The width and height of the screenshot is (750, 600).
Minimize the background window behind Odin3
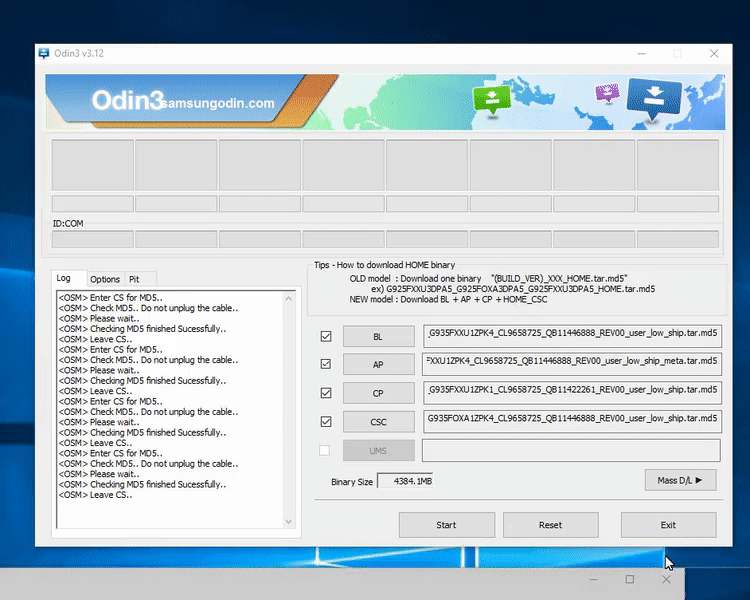click(x=594, y=579)
